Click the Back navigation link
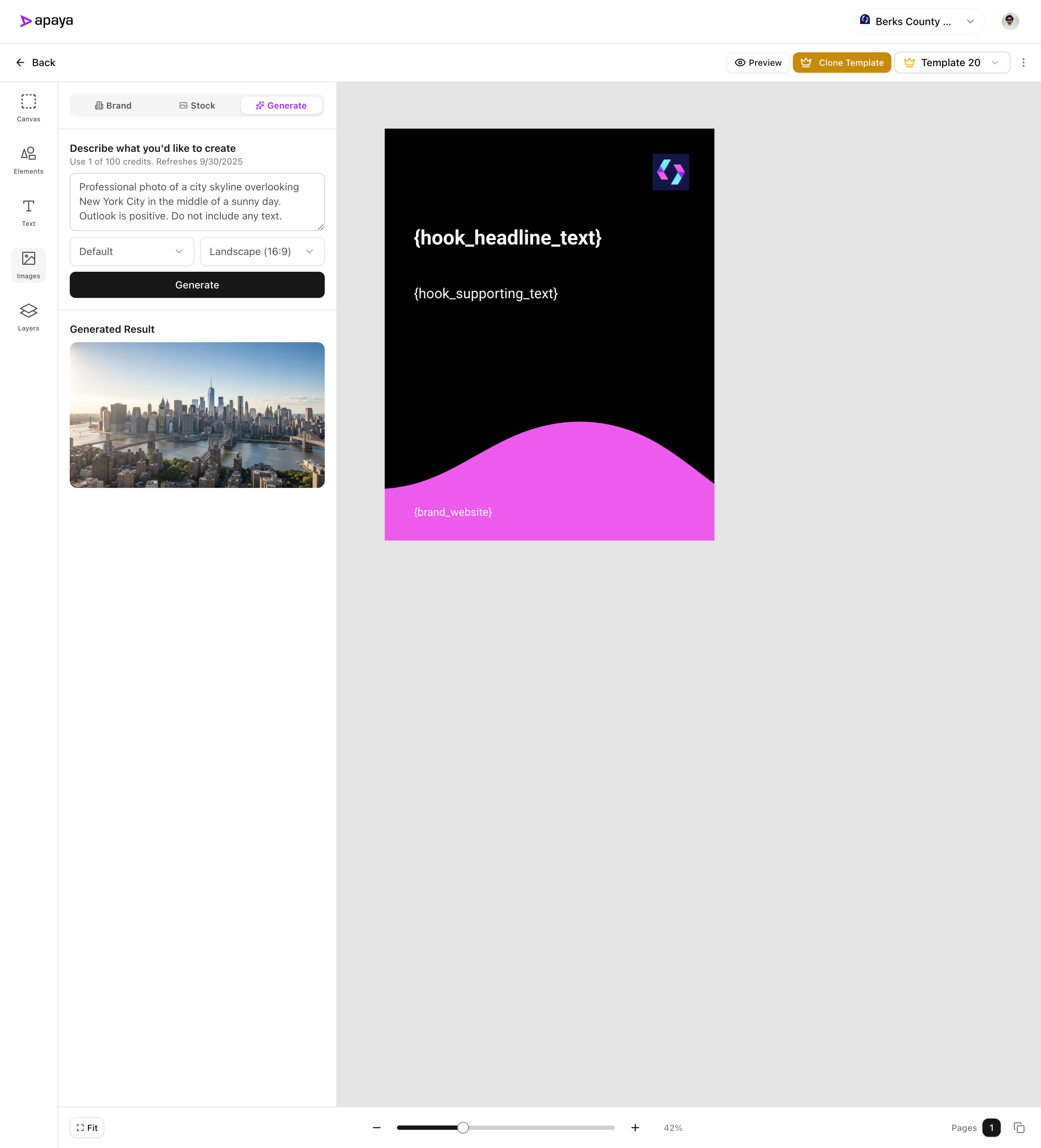 tap(36, 62)
